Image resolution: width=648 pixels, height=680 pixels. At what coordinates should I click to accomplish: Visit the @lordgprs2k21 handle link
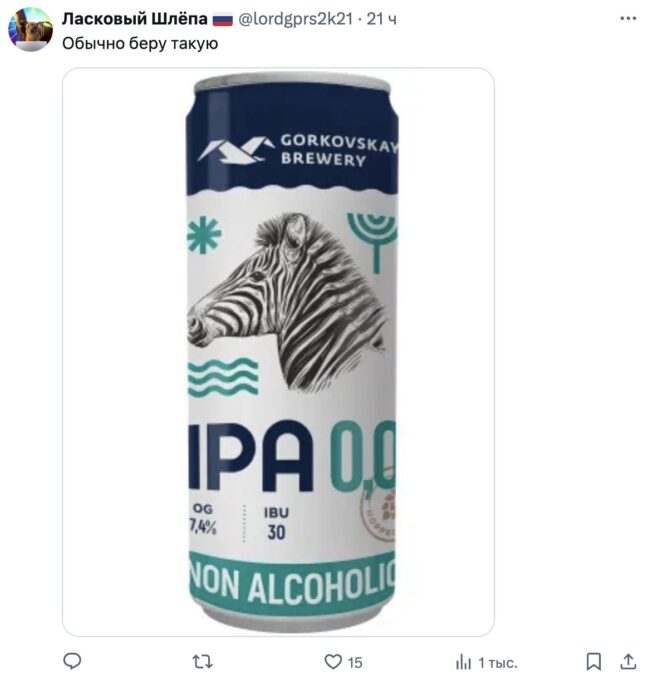point(295,19)
